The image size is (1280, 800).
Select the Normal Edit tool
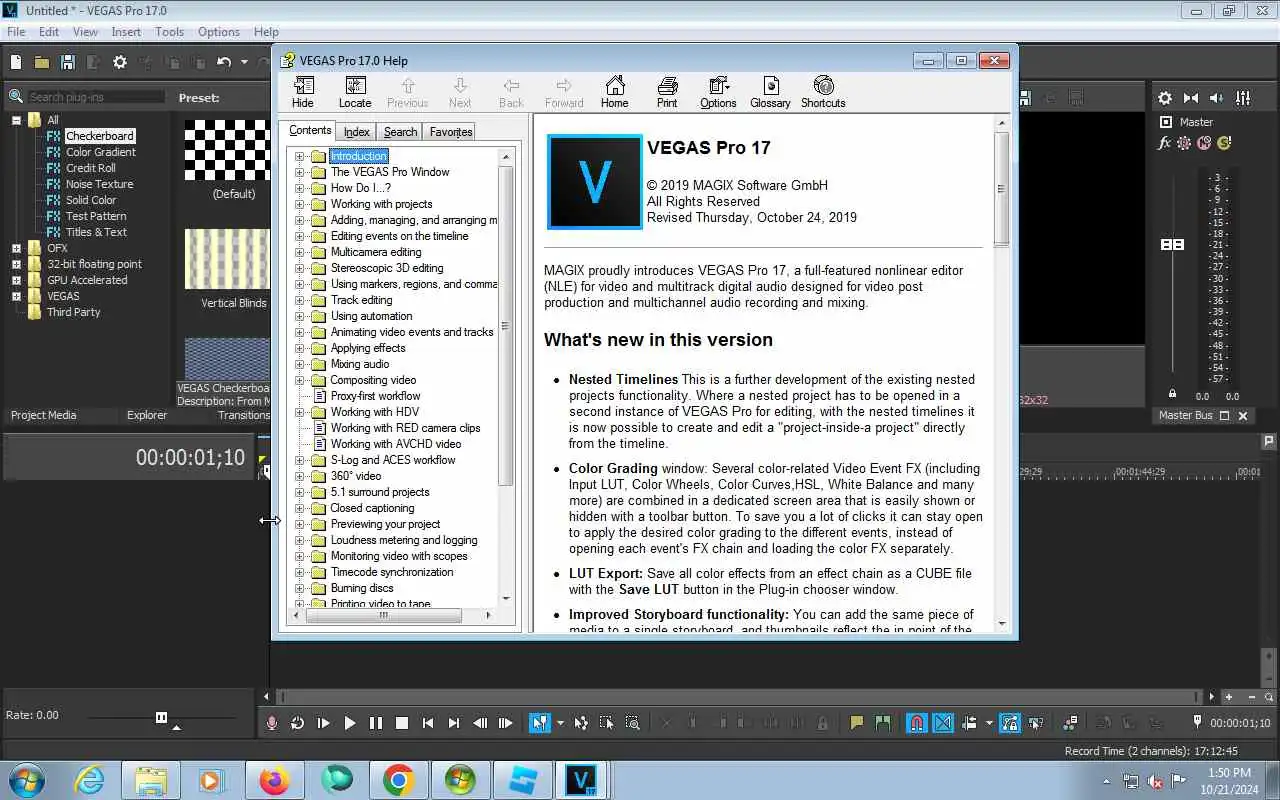pos(540,723)
